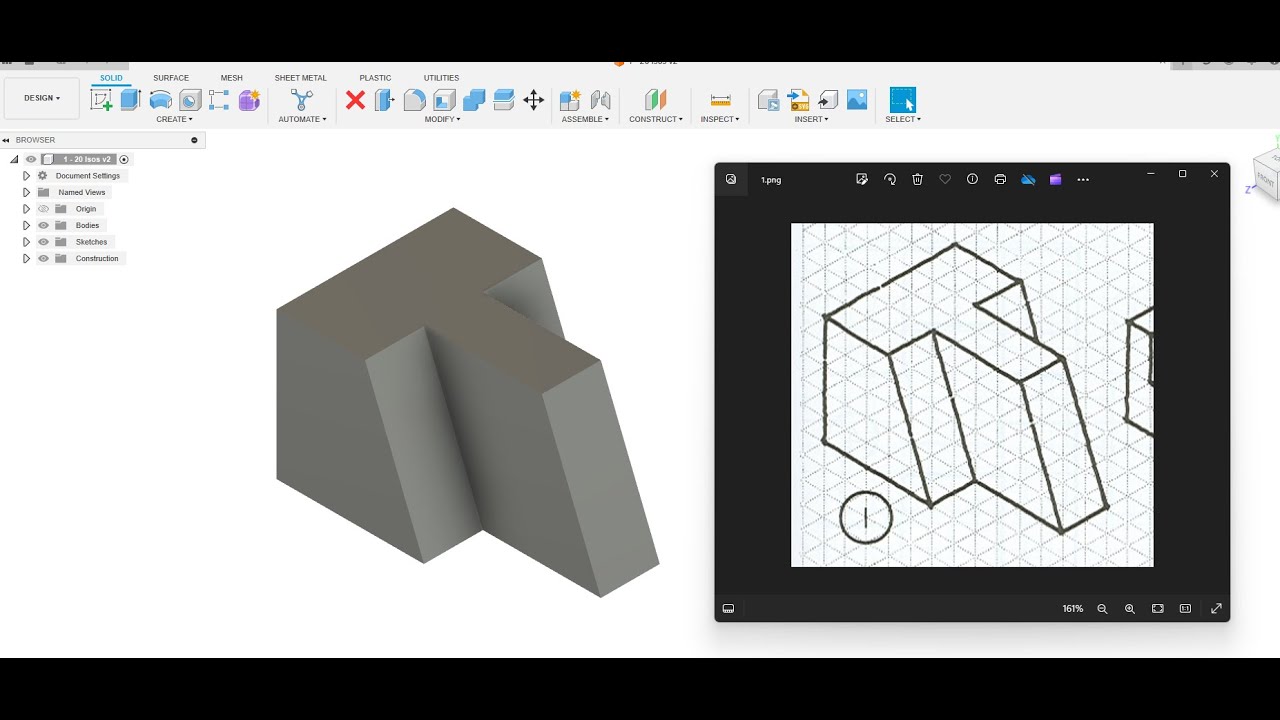Image resolution: width=1280 pixels, height=720 pixels.
Task: Open the Create dropdown menu
Action: (x=174, y=119)
